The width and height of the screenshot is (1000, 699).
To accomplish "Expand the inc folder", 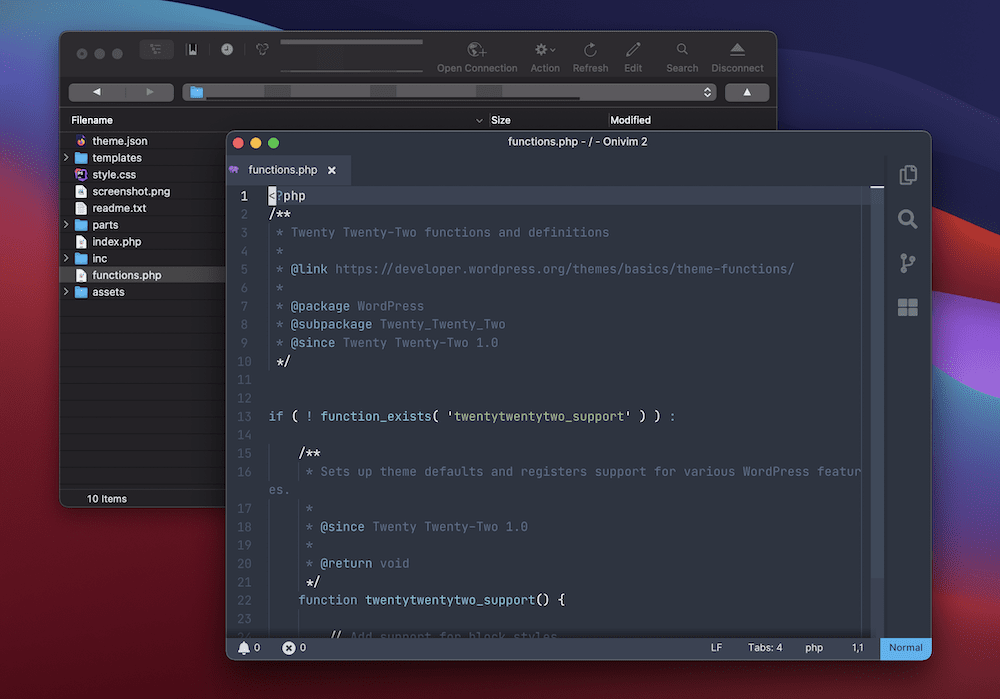I will (x=66, y=258).
